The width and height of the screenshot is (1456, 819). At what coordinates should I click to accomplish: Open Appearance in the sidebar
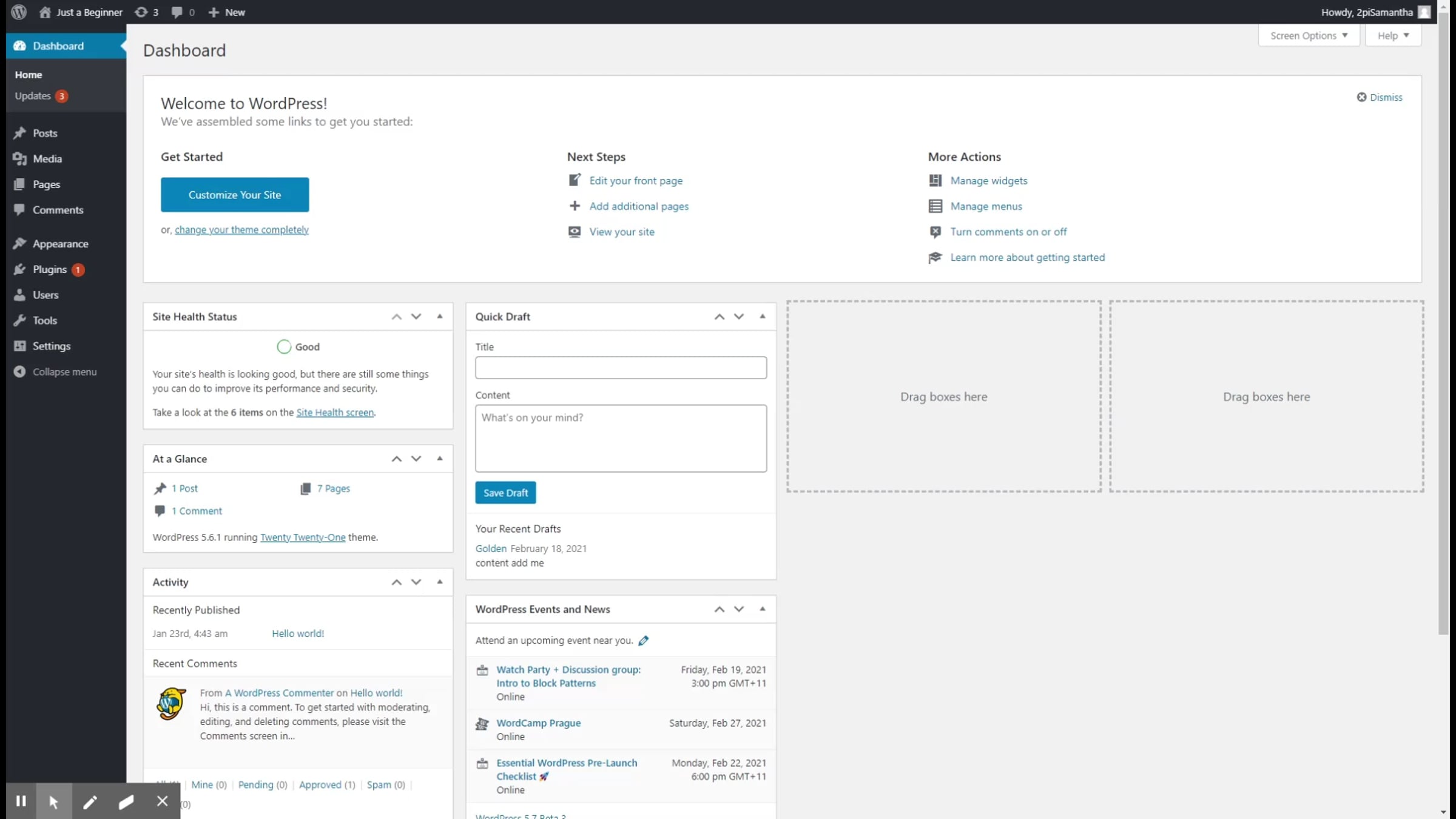pyautogui.click(x=60, y=244)
